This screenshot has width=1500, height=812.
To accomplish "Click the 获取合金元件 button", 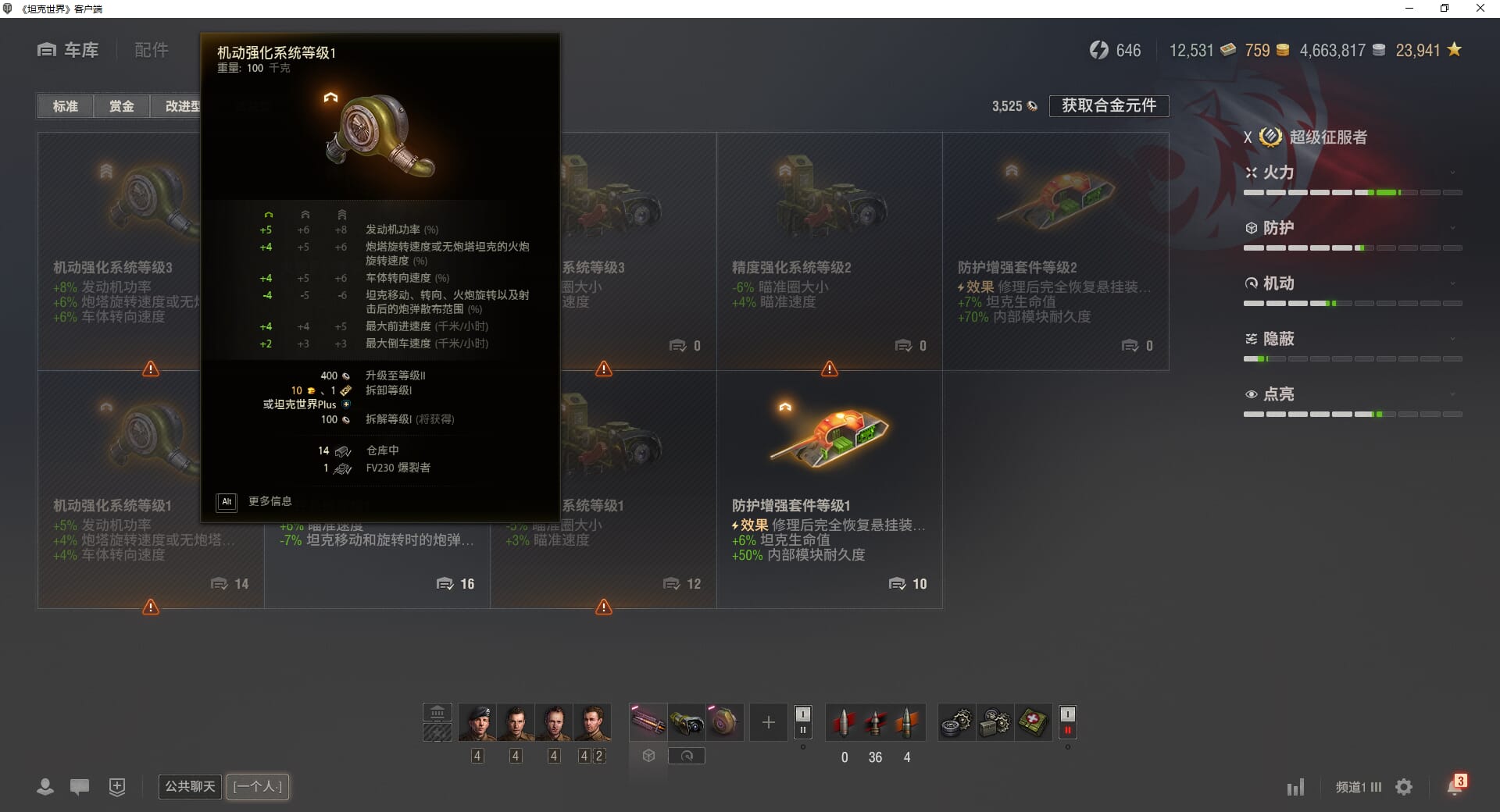I will tap(1109, 105).
